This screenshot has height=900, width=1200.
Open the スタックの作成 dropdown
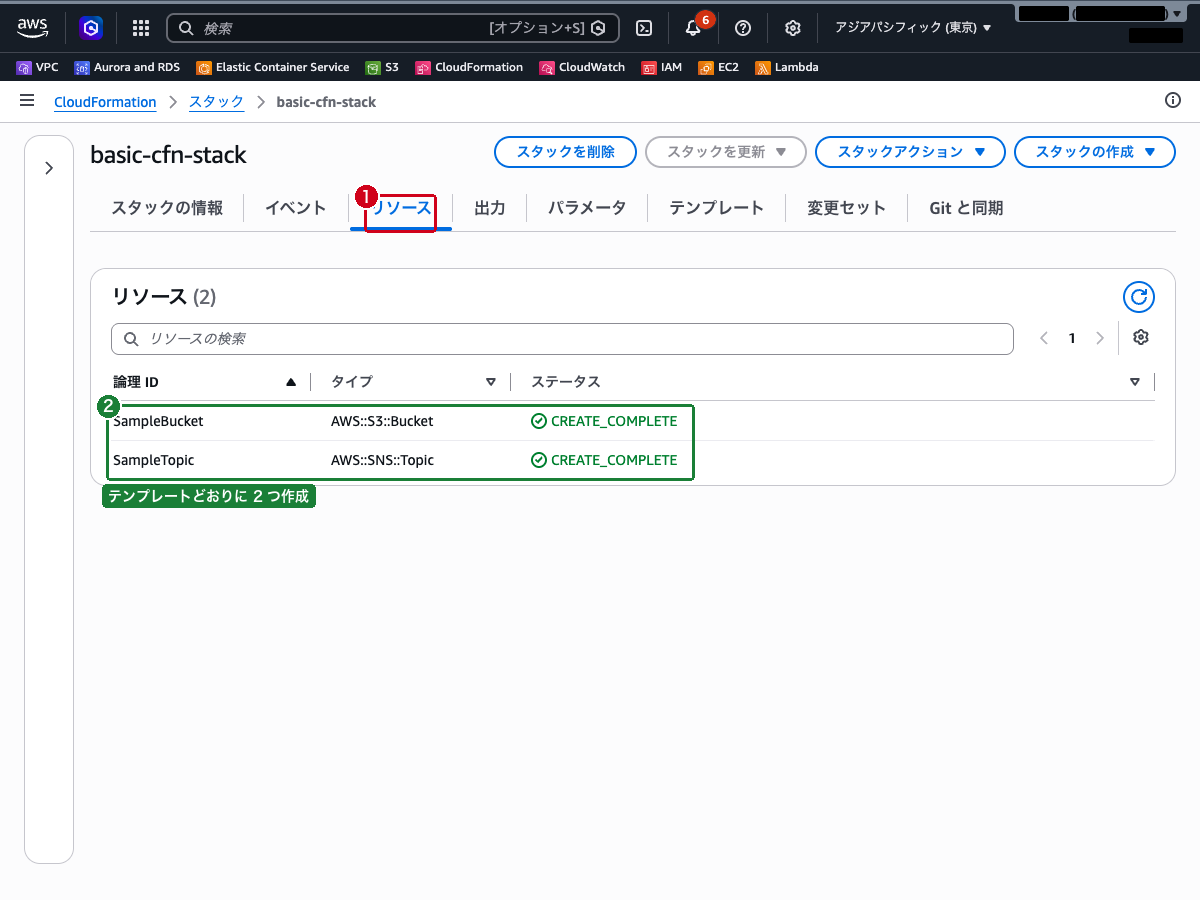coord(1095,152)
